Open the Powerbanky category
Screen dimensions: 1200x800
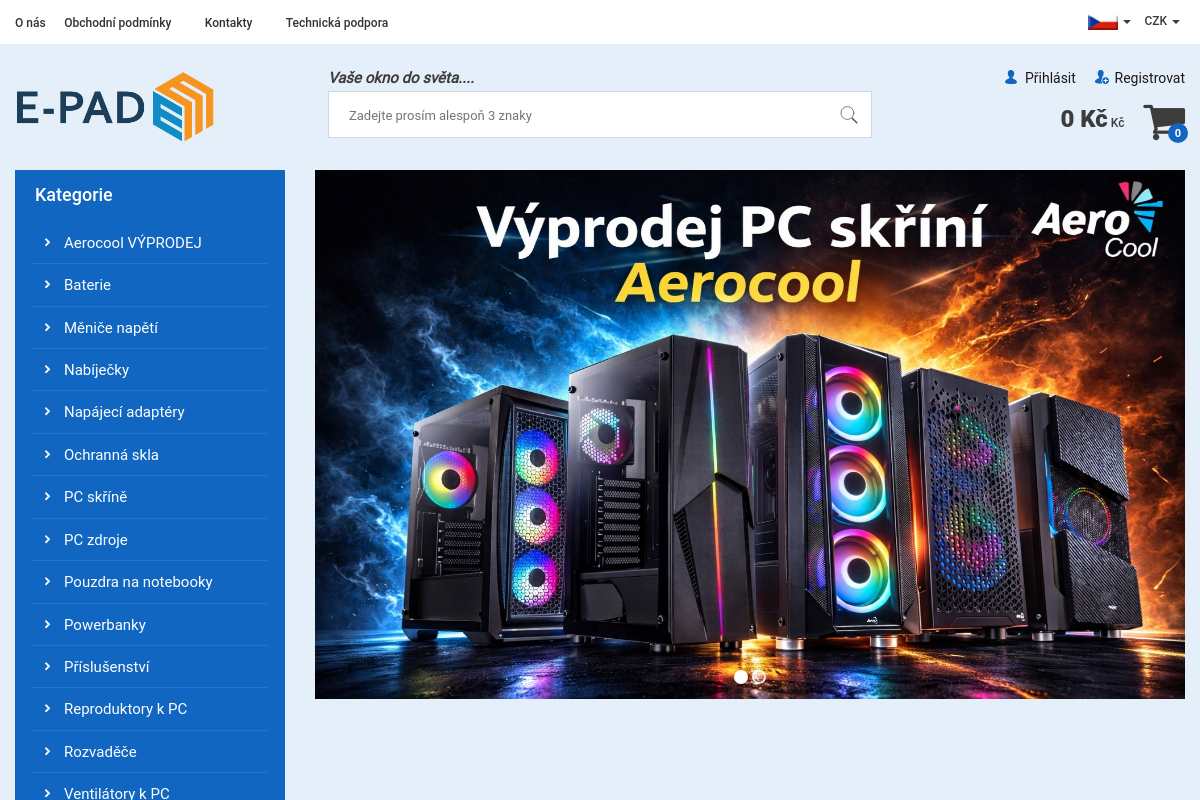105,625
